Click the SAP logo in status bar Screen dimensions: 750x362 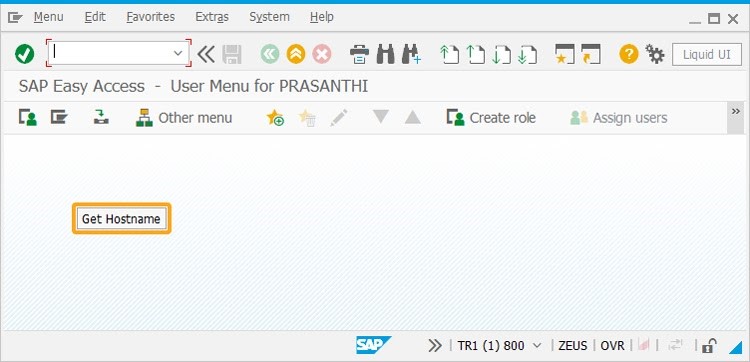click(x=373, y=345)
